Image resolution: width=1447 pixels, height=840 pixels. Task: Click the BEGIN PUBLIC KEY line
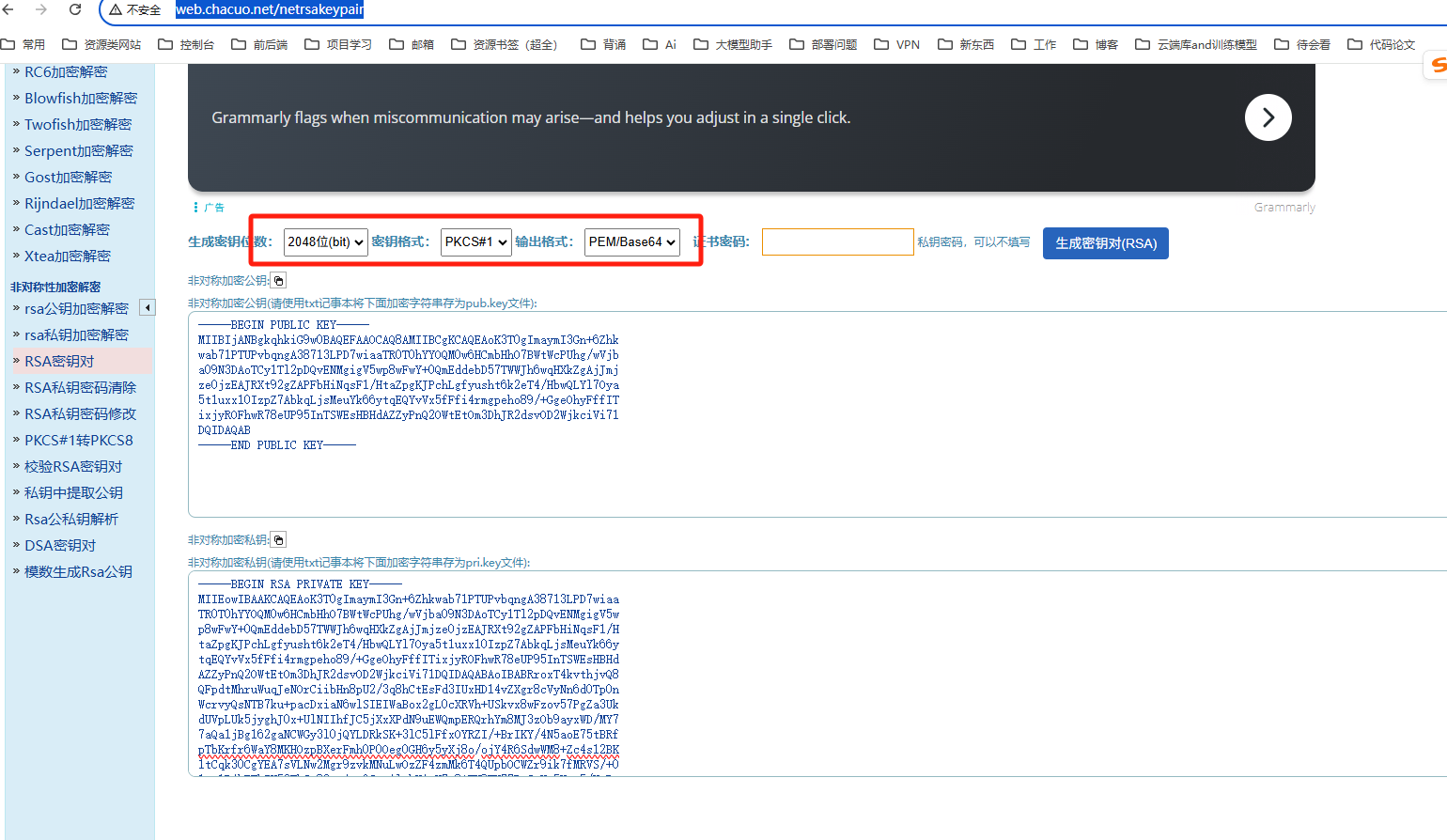(283, 324)
